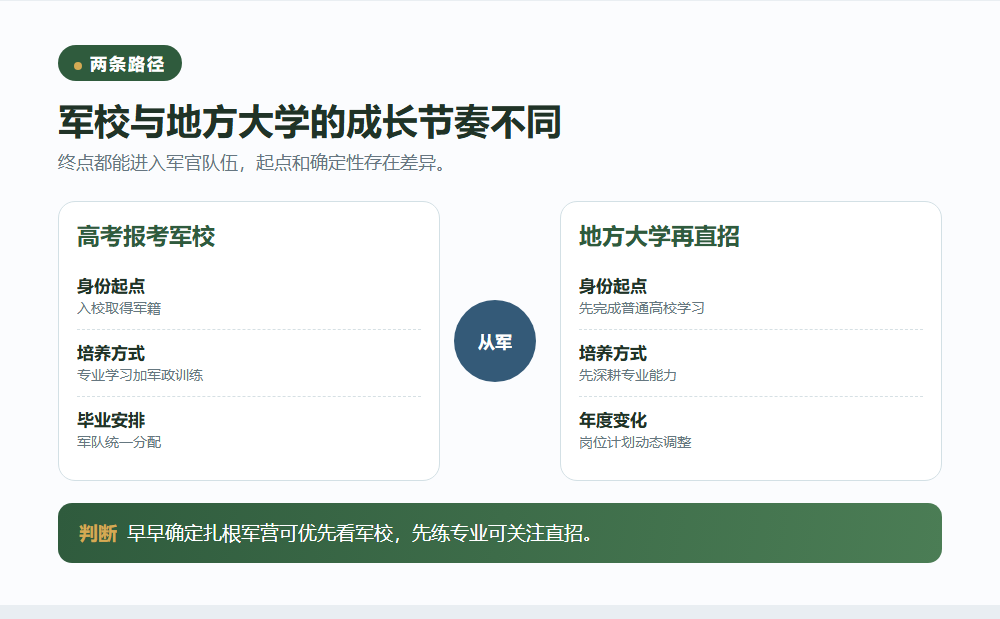Click the text 岗位计划动态调整
This screenshot has width=1000, height=619.
coord(635,442)
